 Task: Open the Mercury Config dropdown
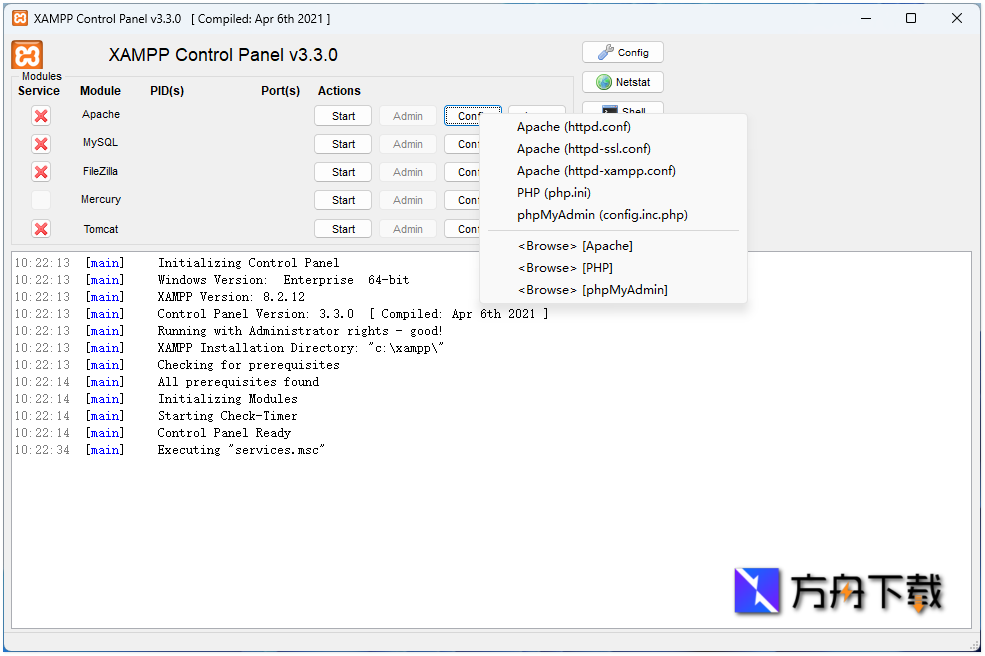462,200
